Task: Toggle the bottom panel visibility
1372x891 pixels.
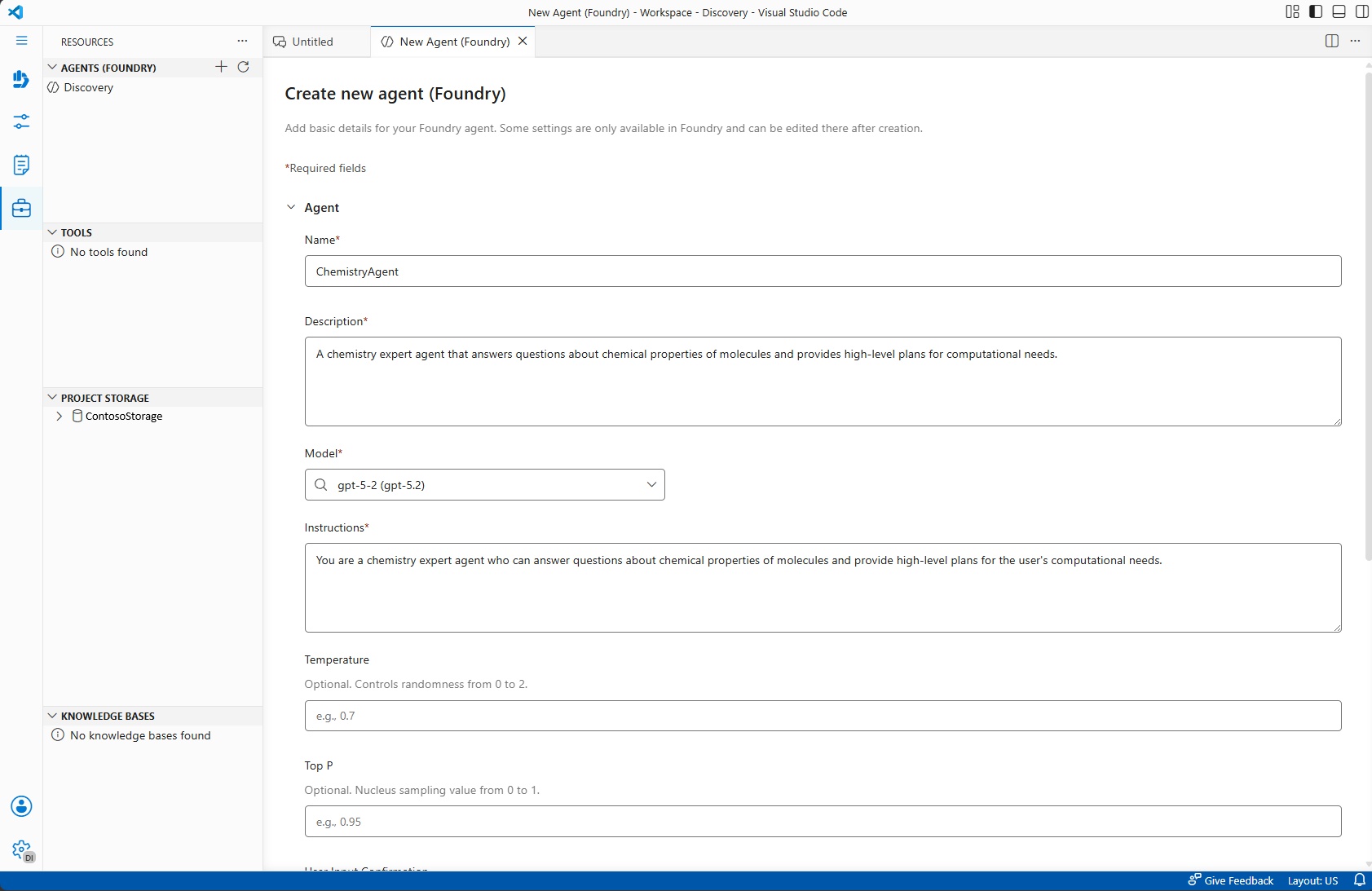Action: coord(1339,12)
